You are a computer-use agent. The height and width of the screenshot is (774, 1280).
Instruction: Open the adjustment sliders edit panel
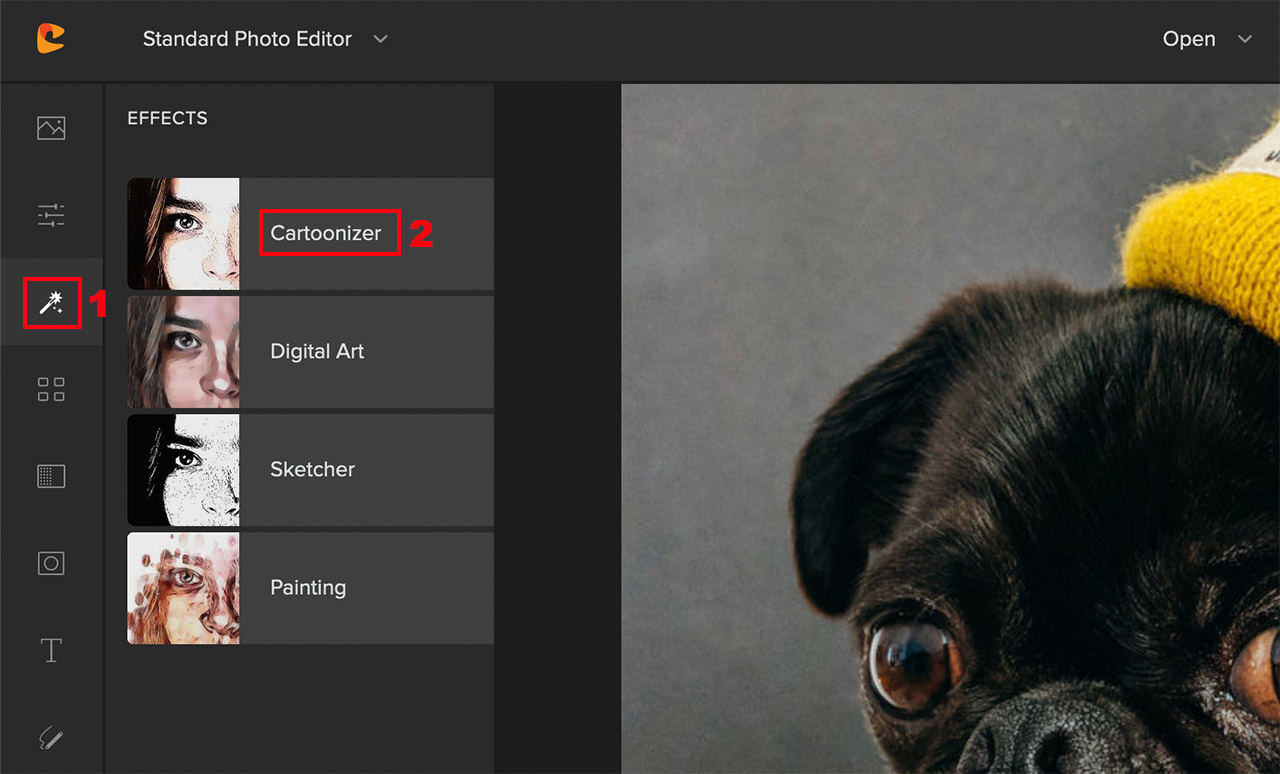pos(51,215)
